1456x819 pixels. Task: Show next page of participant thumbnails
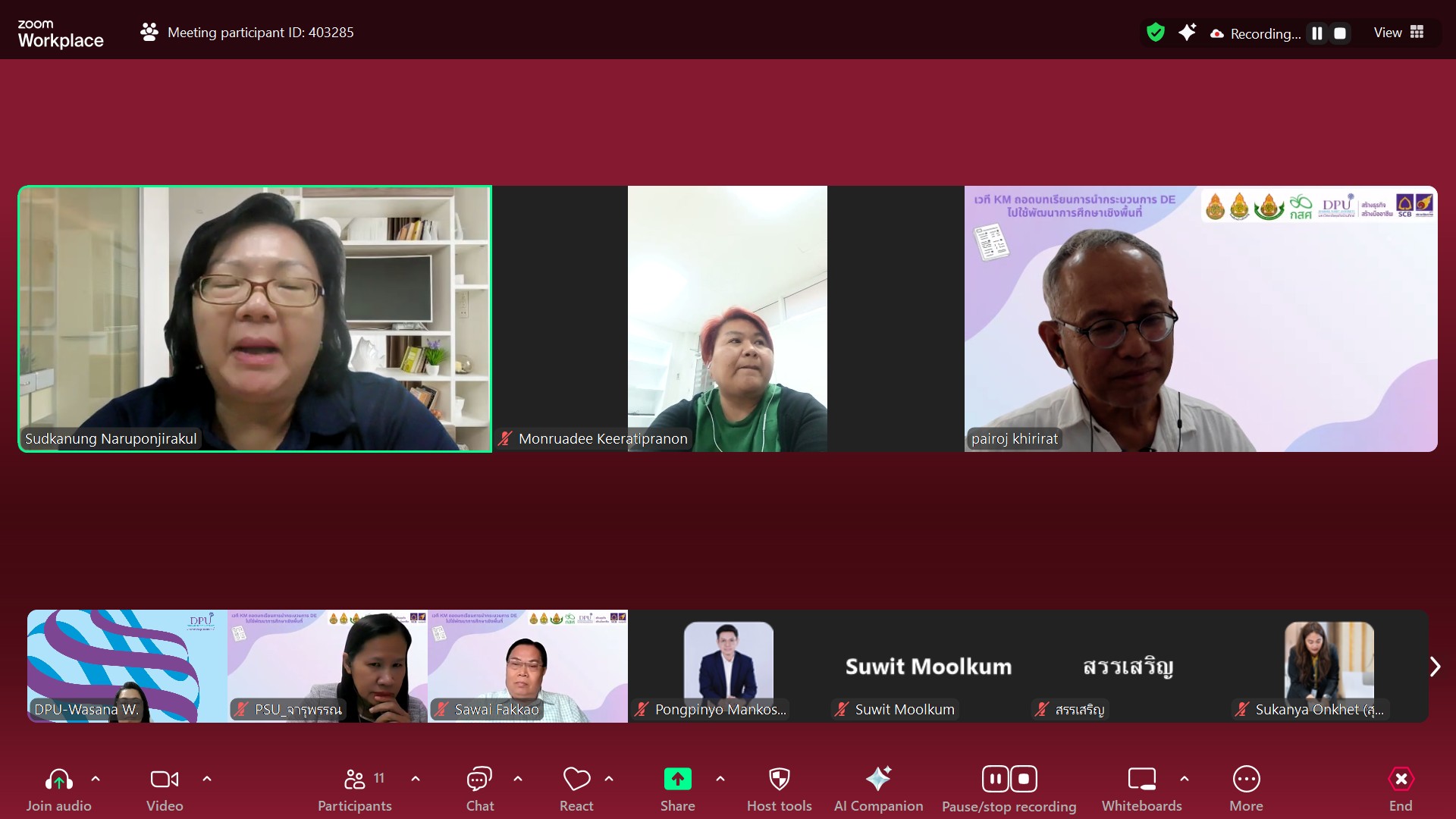click(x=1434, y=667)
